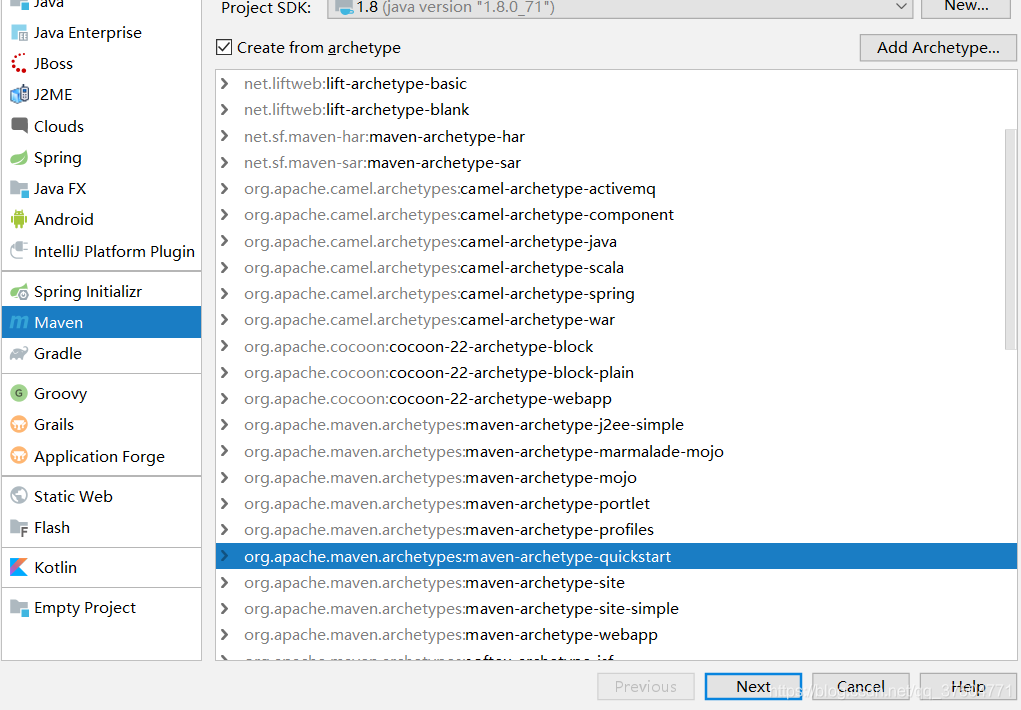1021x710 pixels.
Task: Select camel-archetype-component archetype
Action: tap(616, 214)
